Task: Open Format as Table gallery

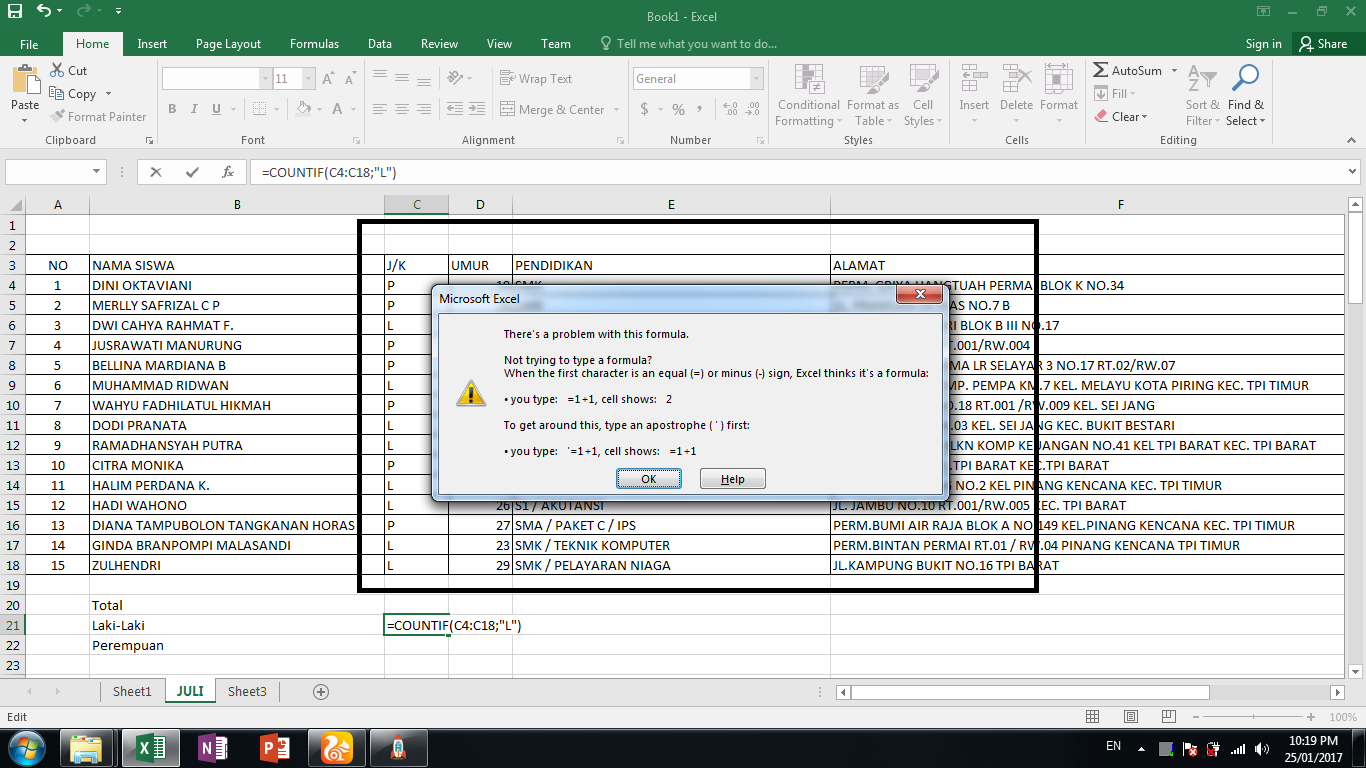Action: click(872, 96)
